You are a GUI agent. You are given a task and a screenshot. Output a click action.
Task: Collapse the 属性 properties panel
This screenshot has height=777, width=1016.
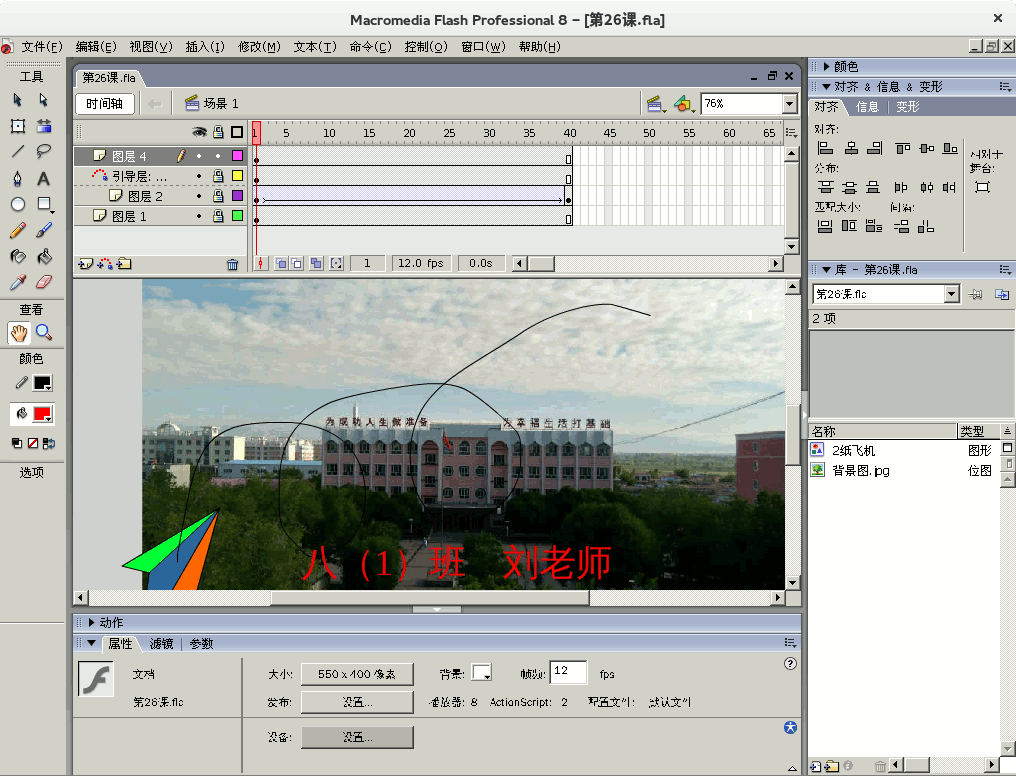pyautogui.click(x=91, y=644)
